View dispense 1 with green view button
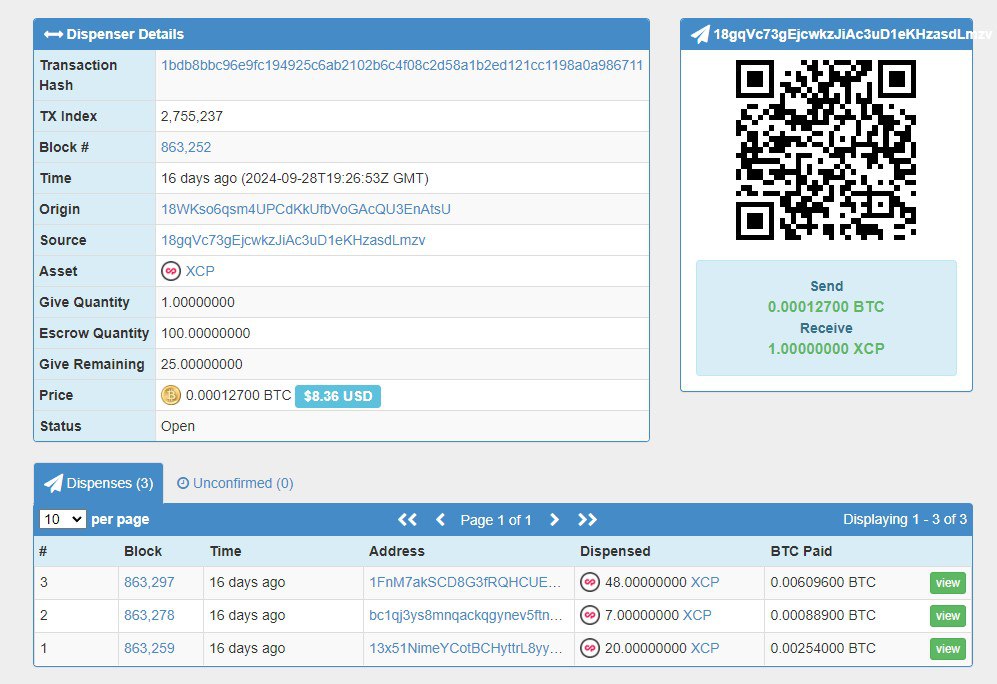The width and height of the screenshot is (997, 684). [947, 649]
